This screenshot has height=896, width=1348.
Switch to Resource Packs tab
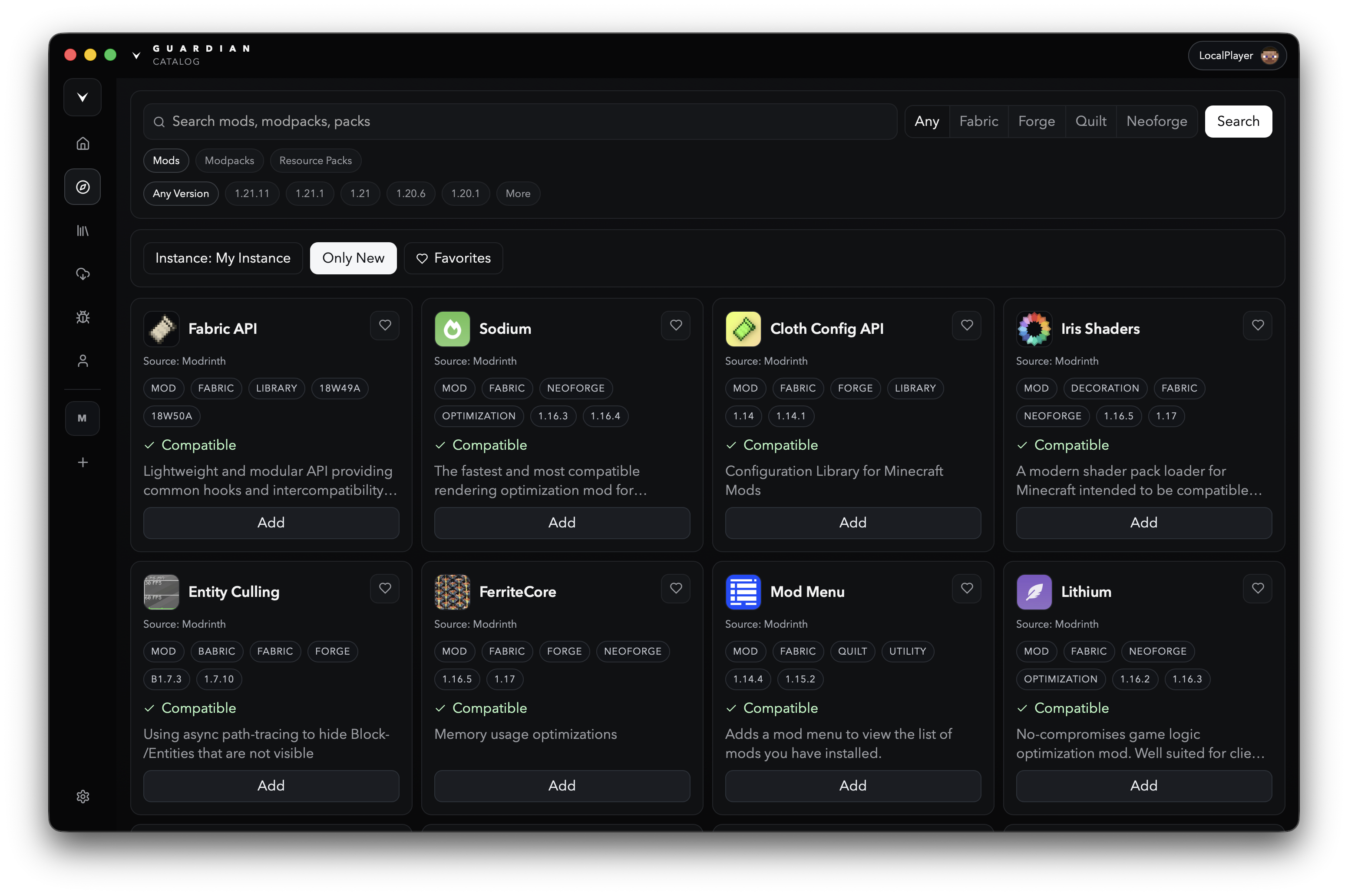[316, 161]
